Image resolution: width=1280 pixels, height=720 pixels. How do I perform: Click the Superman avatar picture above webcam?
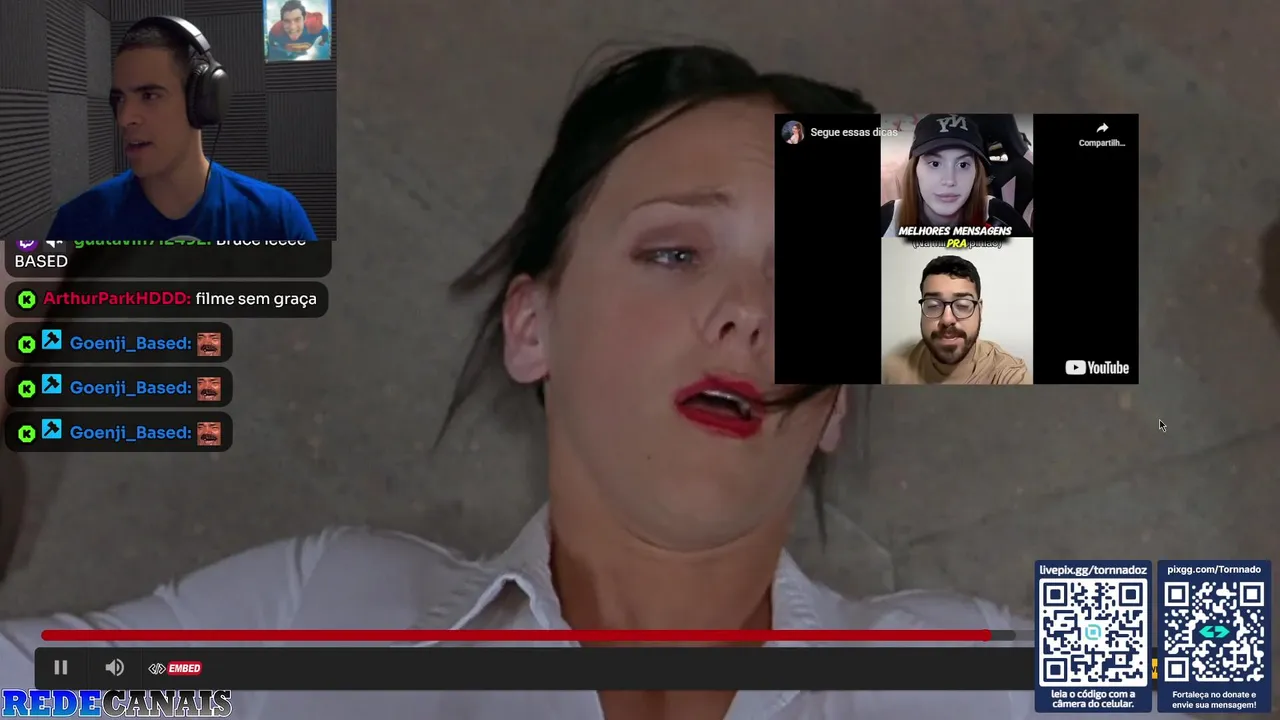297,31
